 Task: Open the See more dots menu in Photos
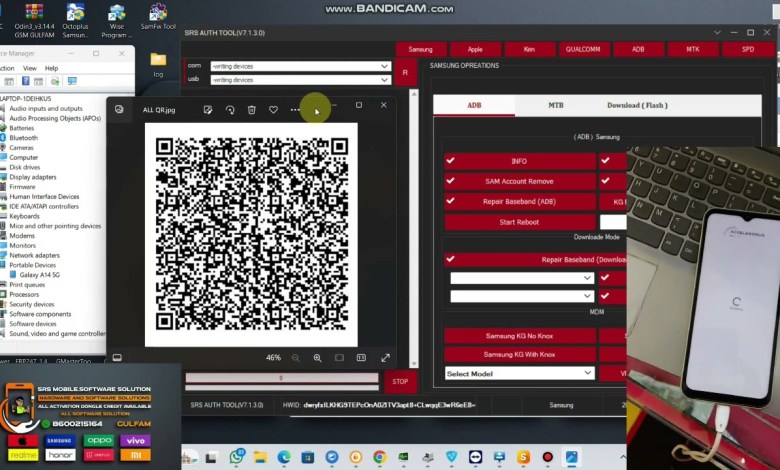(295, 110)
